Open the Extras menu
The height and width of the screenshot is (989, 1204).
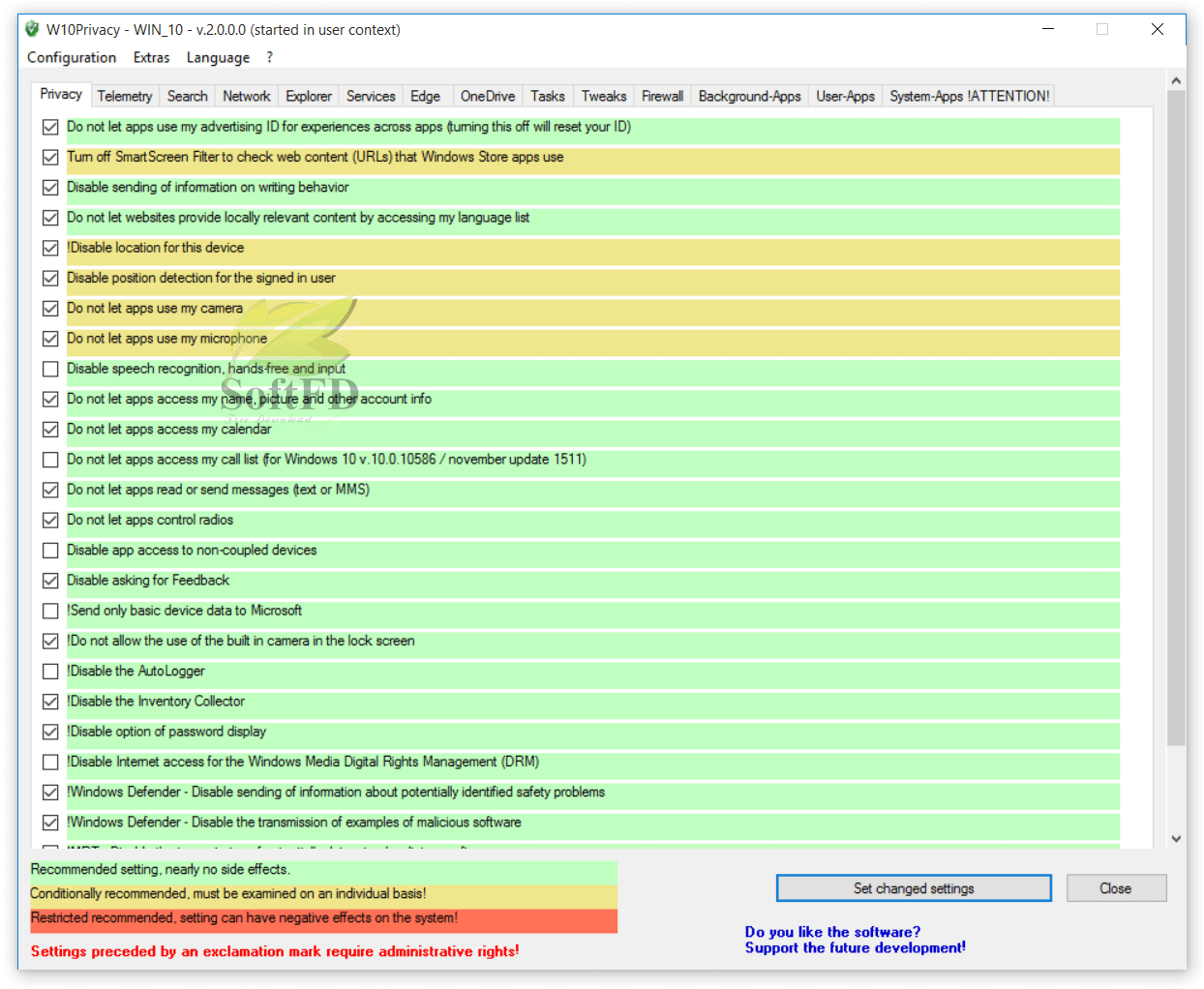(152, 57)
